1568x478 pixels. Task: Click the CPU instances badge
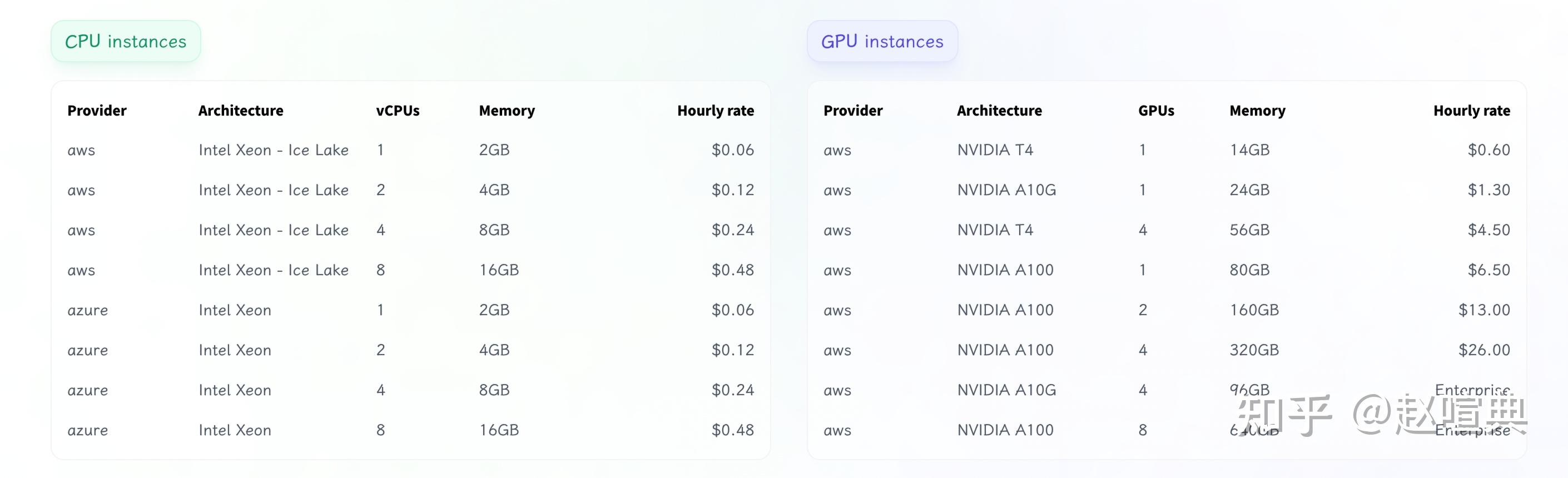click(126, 41)
